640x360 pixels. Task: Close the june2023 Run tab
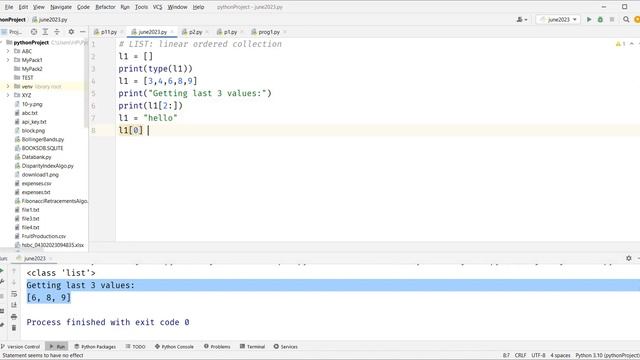pyautogui.click(x=50, y=258)
